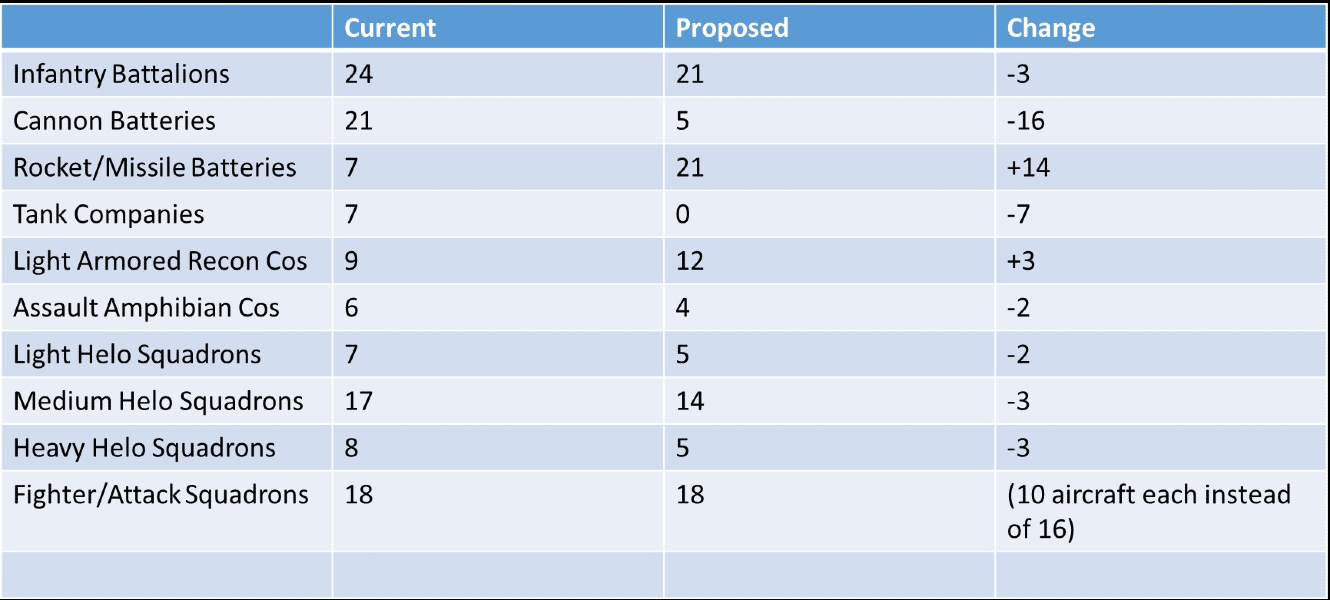Click the Proposed value "0" for Tank Companies

coord(683,215)
